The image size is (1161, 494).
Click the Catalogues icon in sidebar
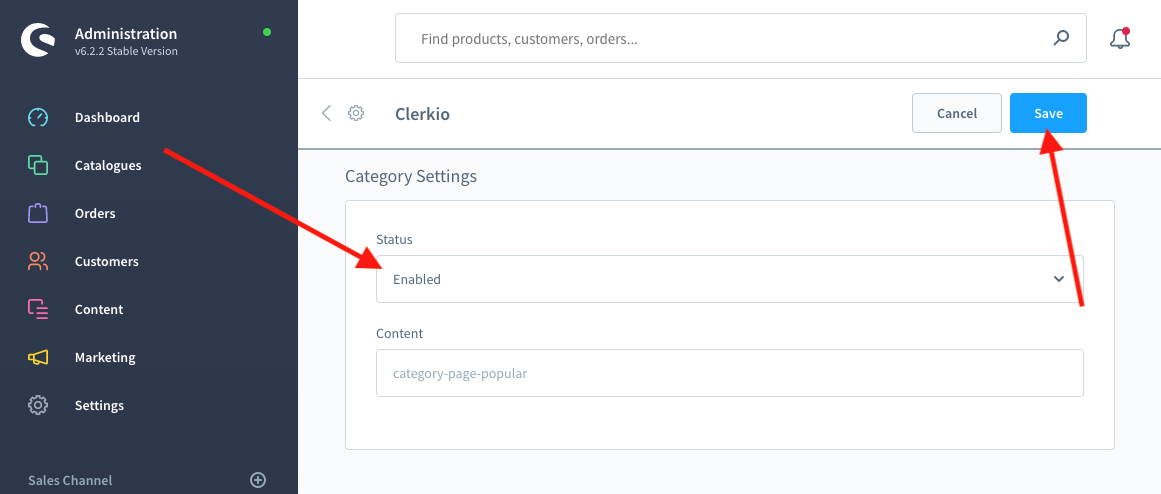click(38, 165)
